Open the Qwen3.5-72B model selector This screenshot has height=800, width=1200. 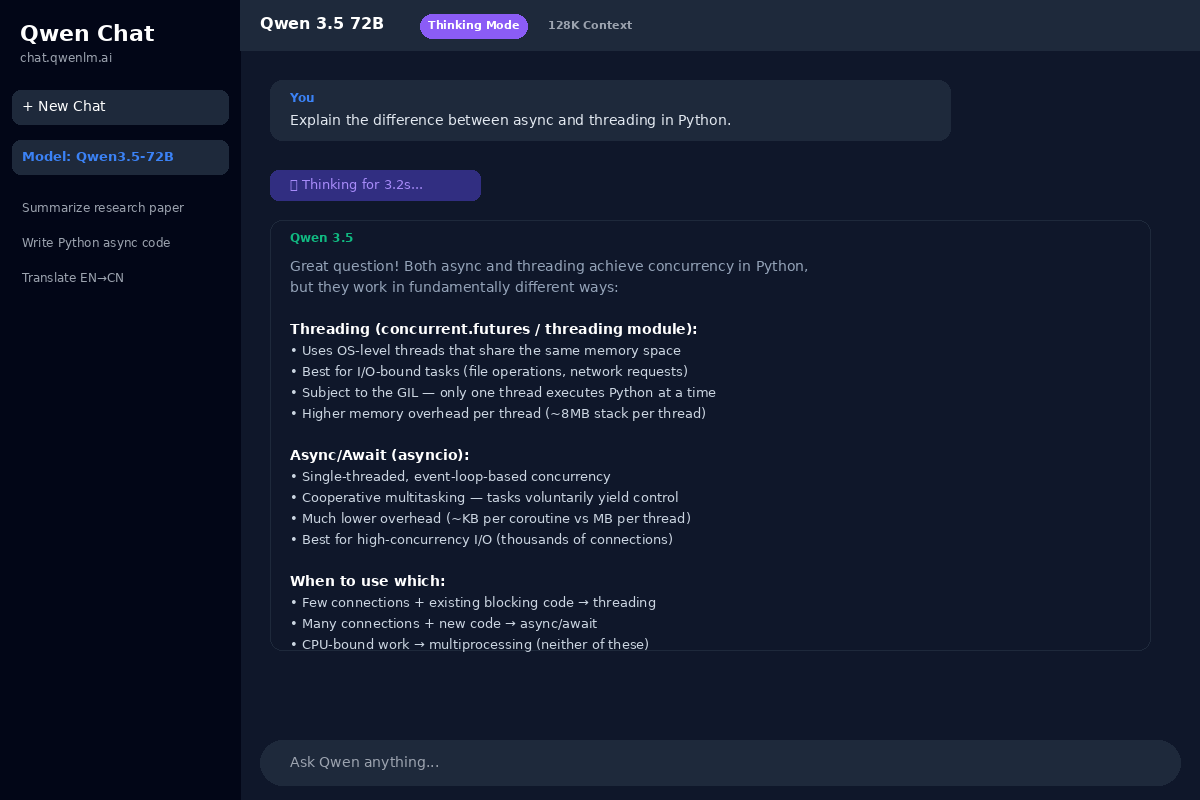[x=120, y=157]
